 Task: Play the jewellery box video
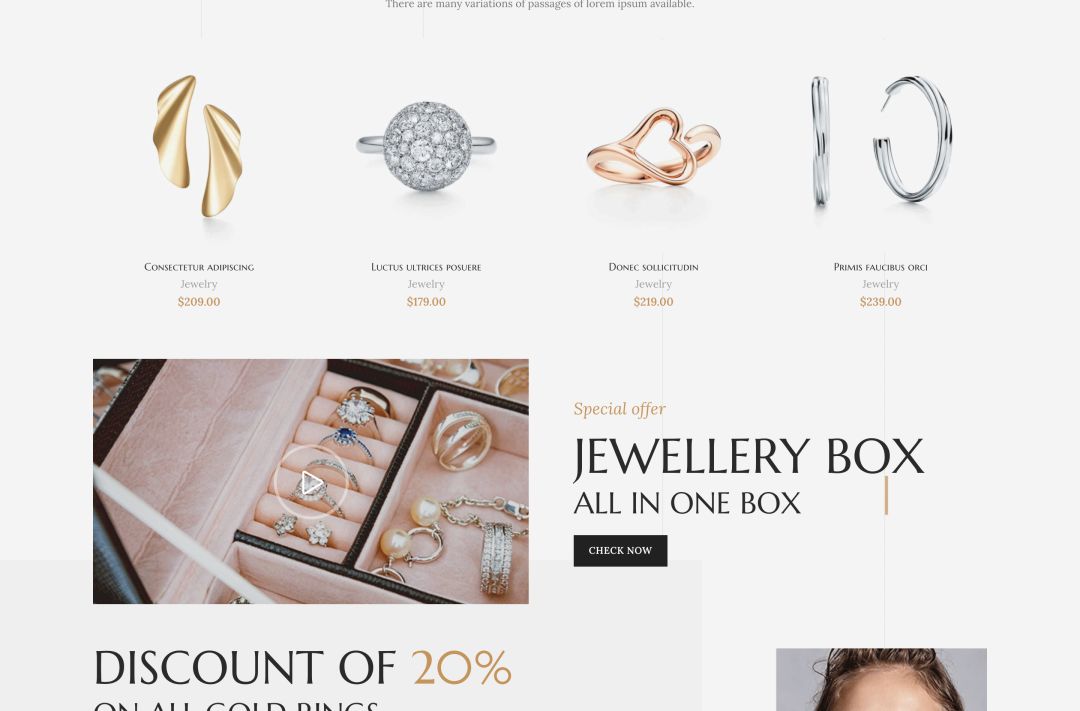point(311,482)
